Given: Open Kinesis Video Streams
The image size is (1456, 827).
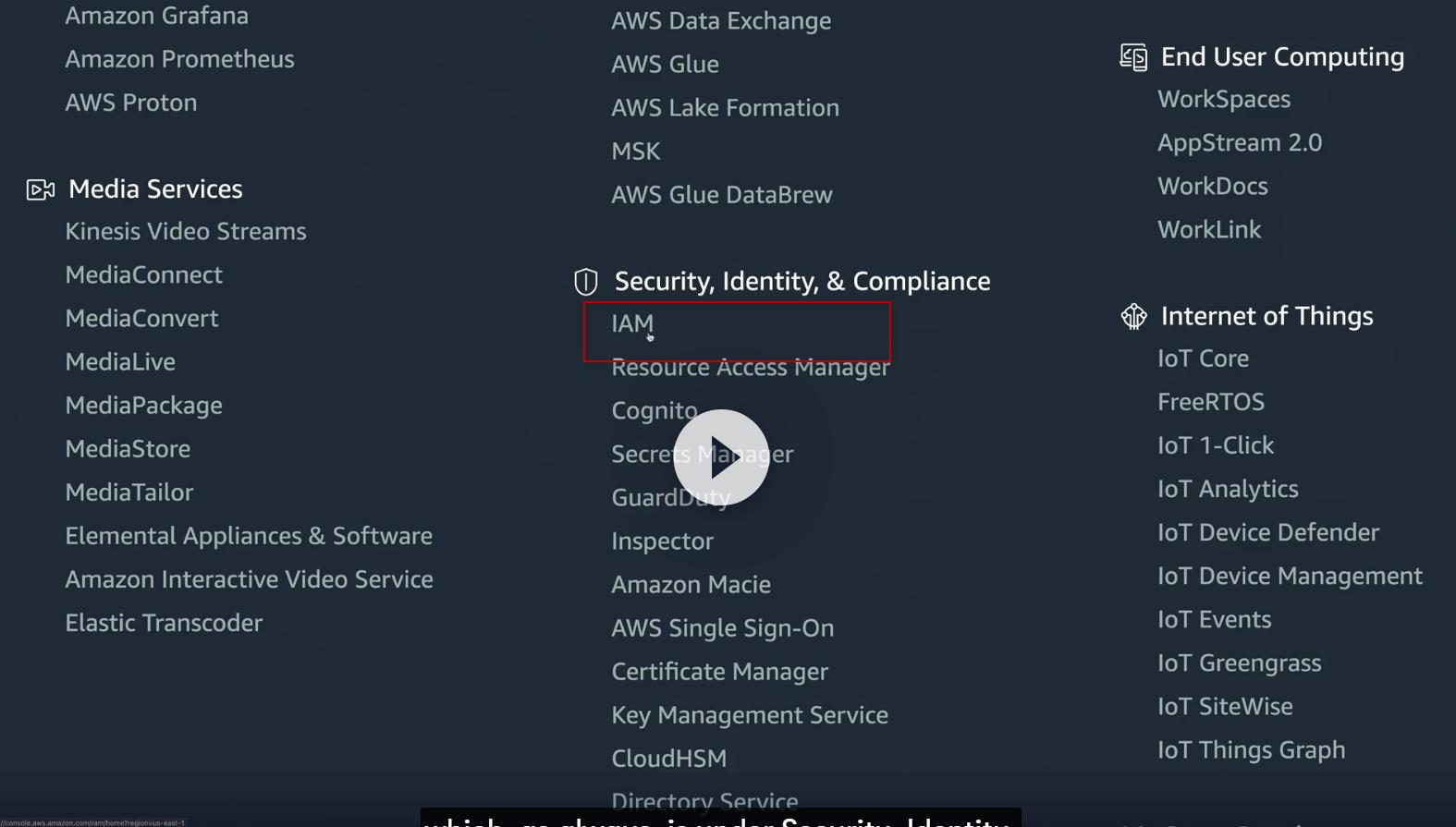Looking at the screenshot, I should coord(185,232).
